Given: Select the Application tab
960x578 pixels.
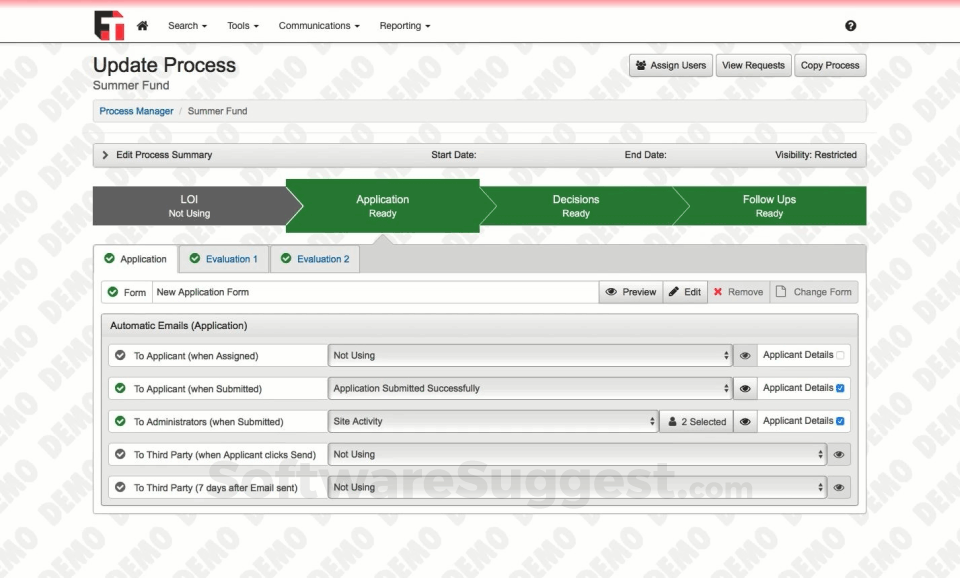Looking at the screenshot, I should [x=135, y=259].
